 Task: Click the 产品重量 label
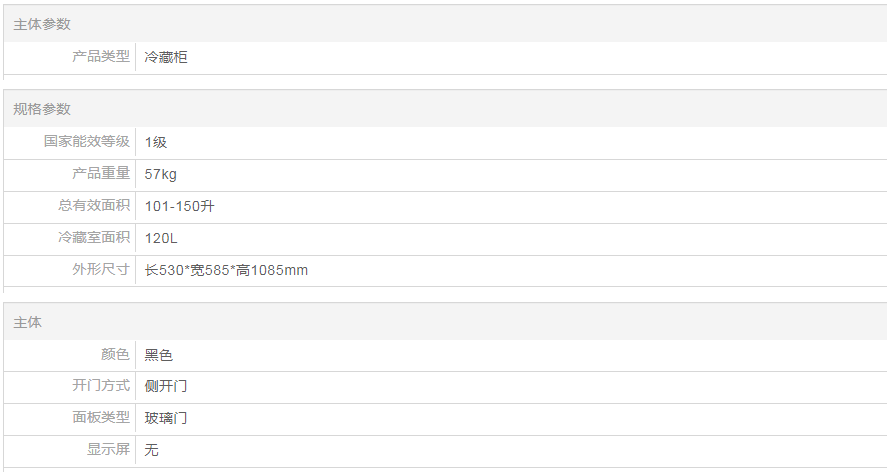point(101,174)
